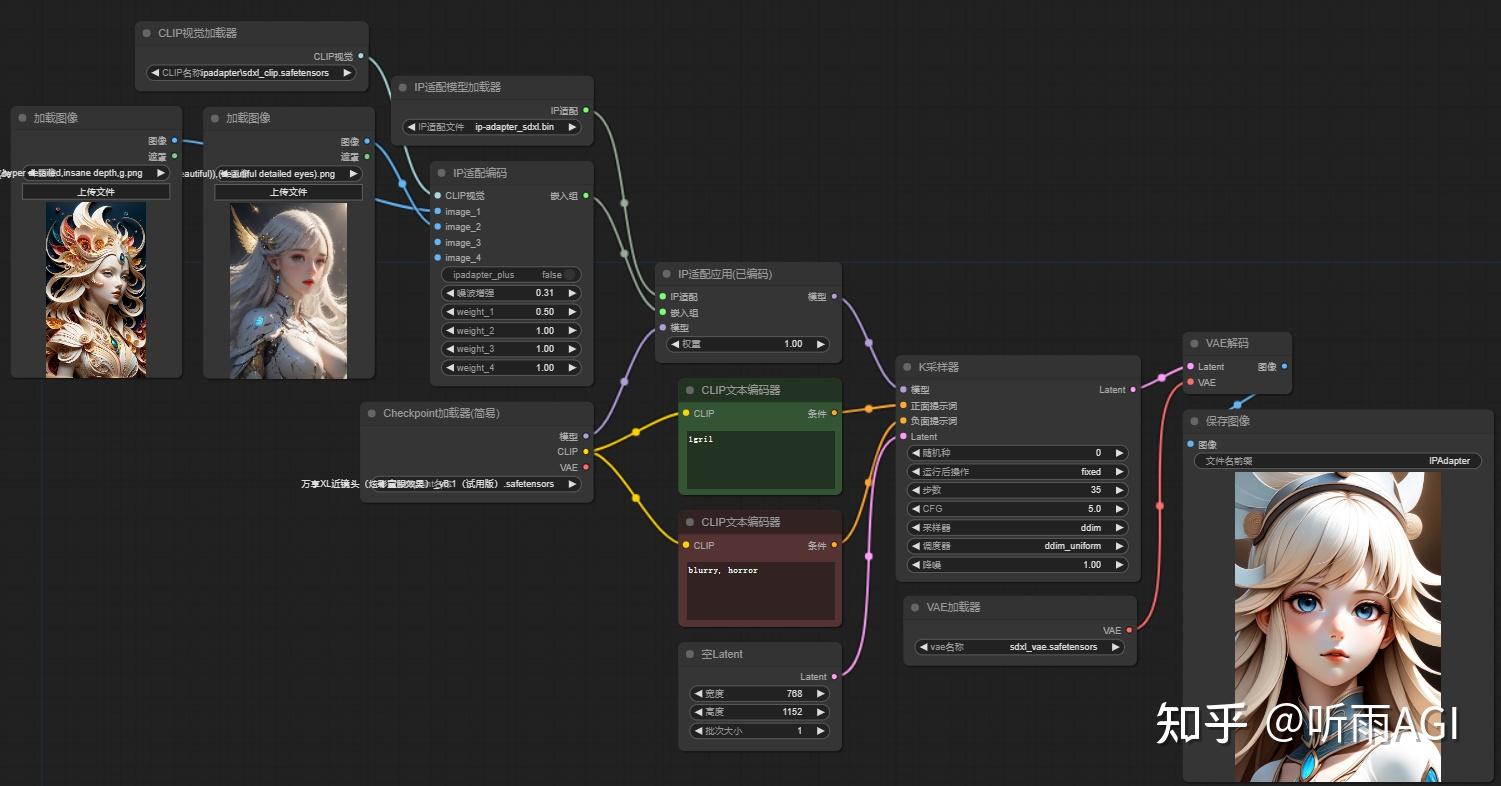
Task: Decrease the 噪波增强 value with its left arrow
Action: click(450, 293)
